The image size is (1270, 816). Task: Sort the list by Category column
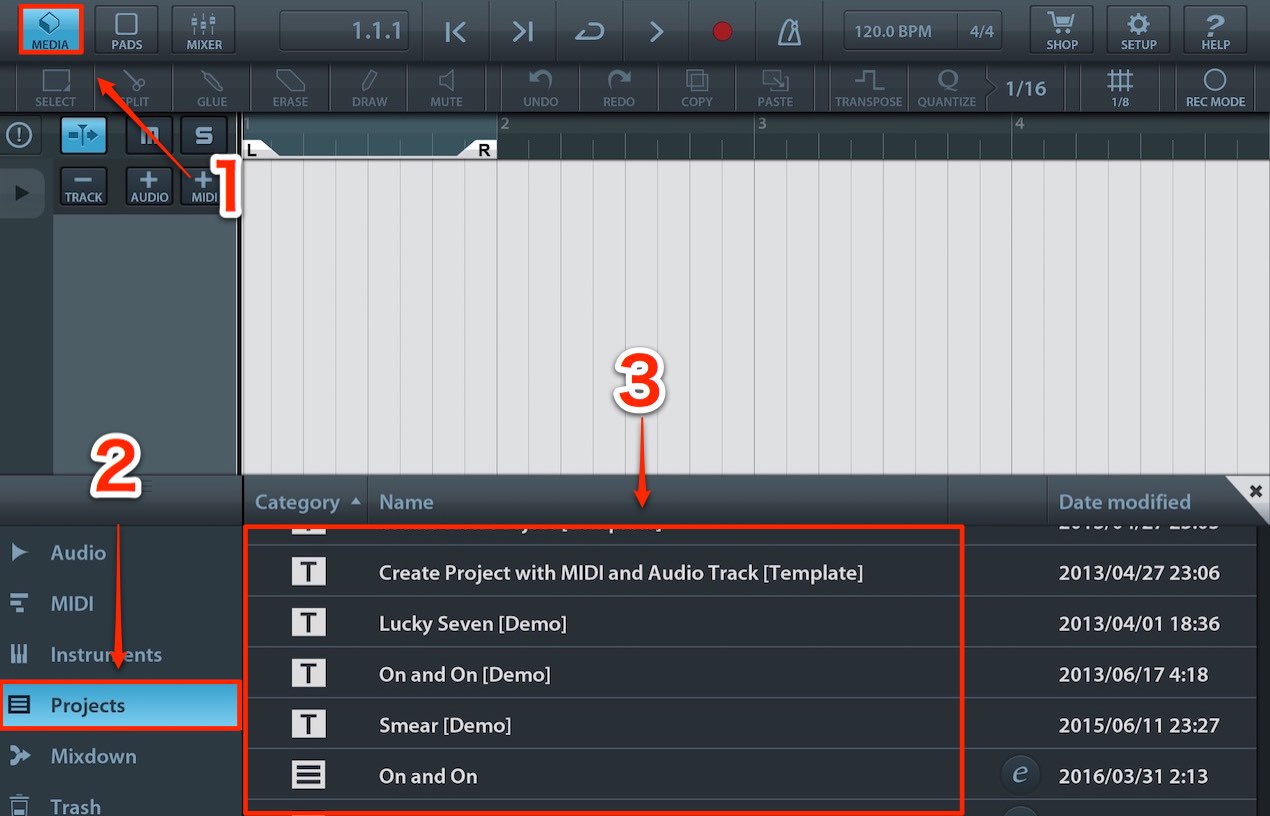click(x=307, y=502)
